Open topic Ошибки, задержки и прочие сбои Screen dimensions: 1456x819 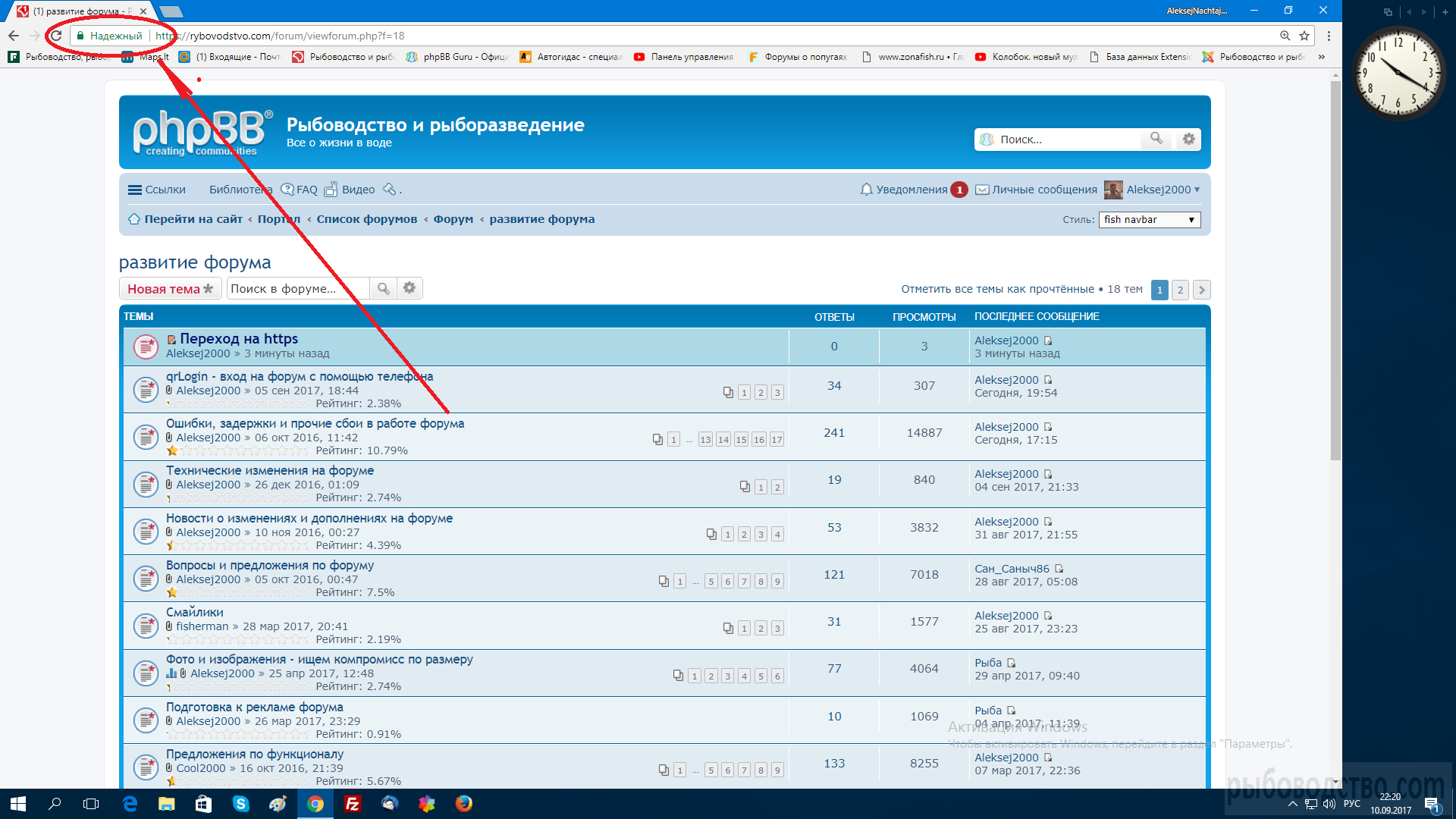point(315,424)
